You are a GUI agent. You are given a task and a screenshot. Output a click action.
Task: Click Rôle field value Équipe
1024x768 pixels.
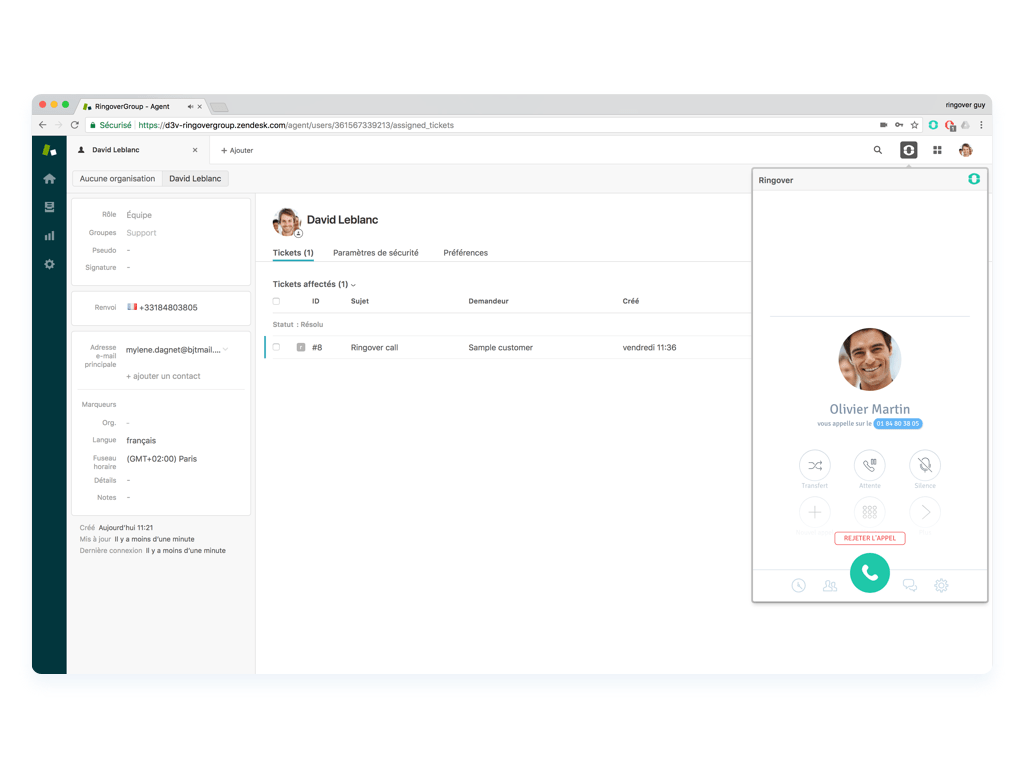click(x=139, y=215)
